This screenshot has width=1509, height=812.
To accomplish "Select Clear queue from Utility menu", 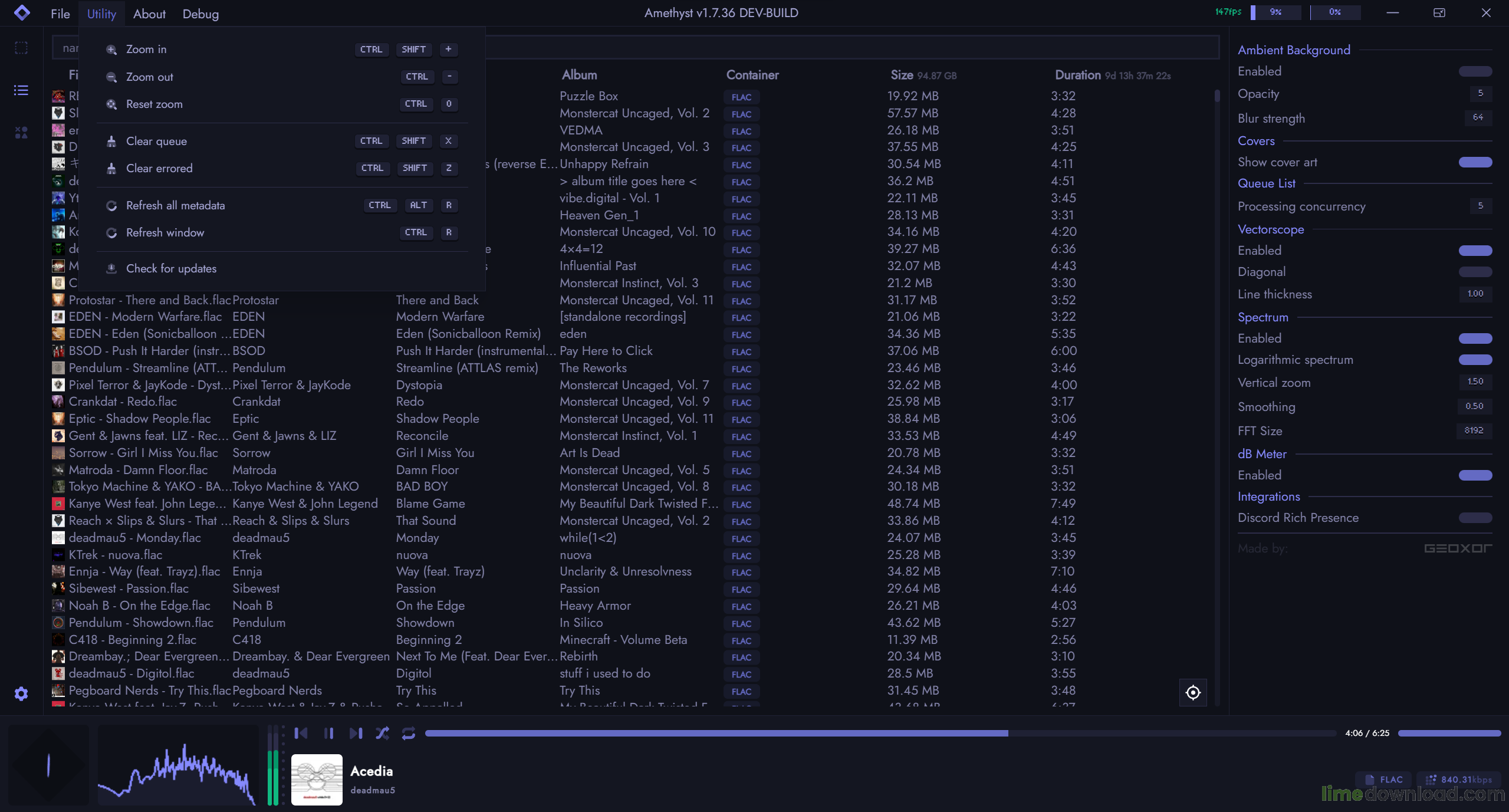I will (156, 141).
